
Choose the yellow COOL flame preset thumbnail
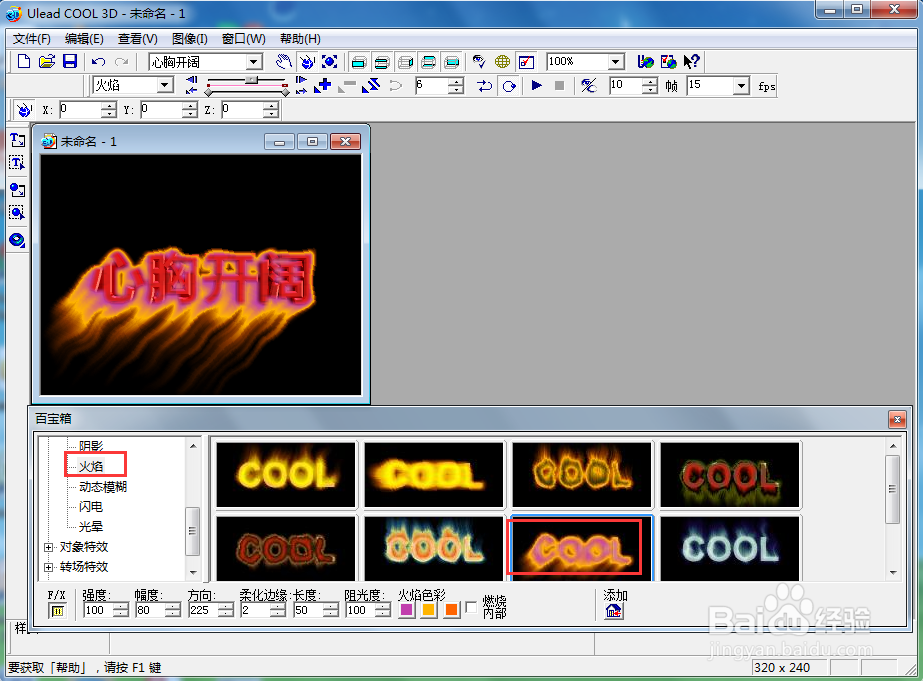point(286,474)
